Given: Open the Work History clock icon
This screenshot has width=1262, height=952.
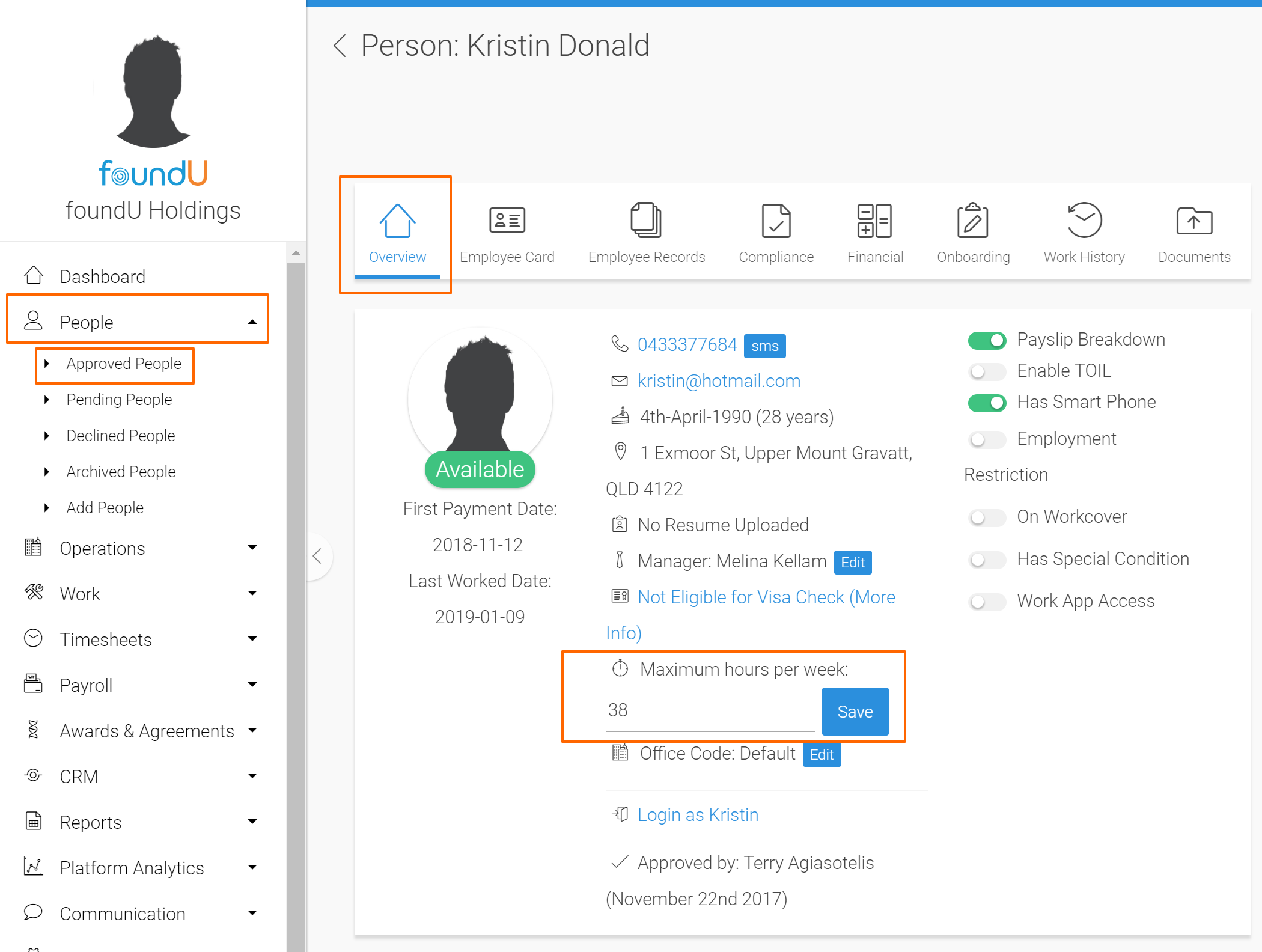Looking at the screenshot, I should (x=1084, y=220).
